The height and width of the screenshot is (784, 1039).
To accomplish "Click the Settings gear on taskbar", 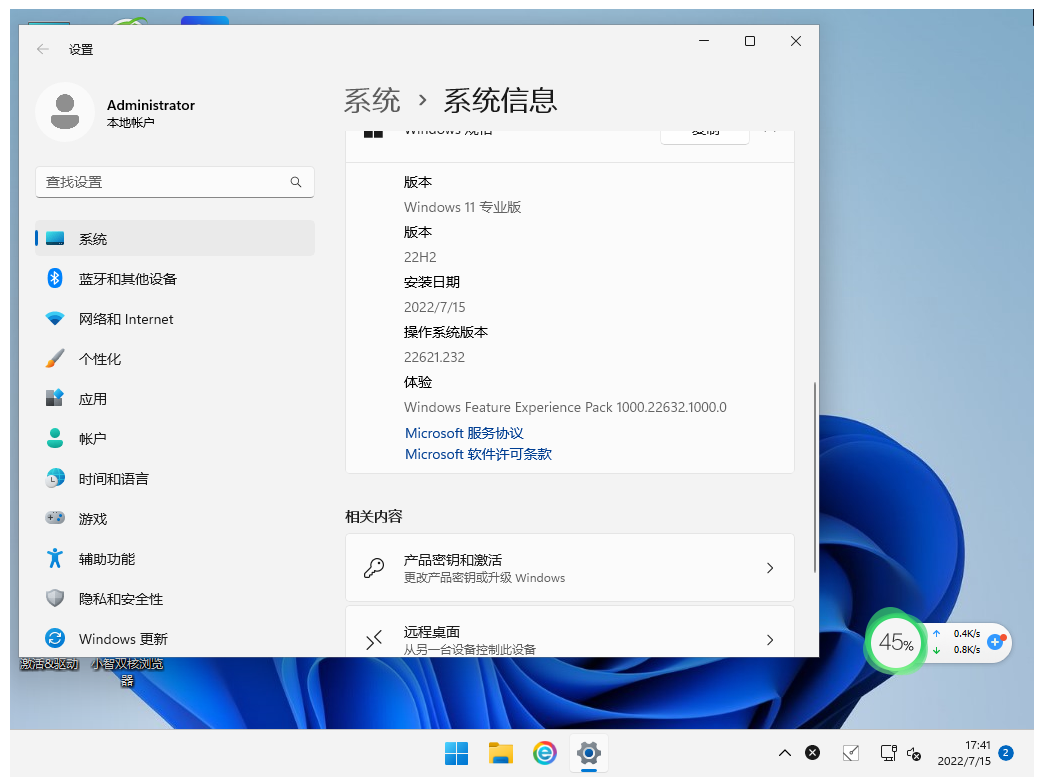I will click(588, 754).
